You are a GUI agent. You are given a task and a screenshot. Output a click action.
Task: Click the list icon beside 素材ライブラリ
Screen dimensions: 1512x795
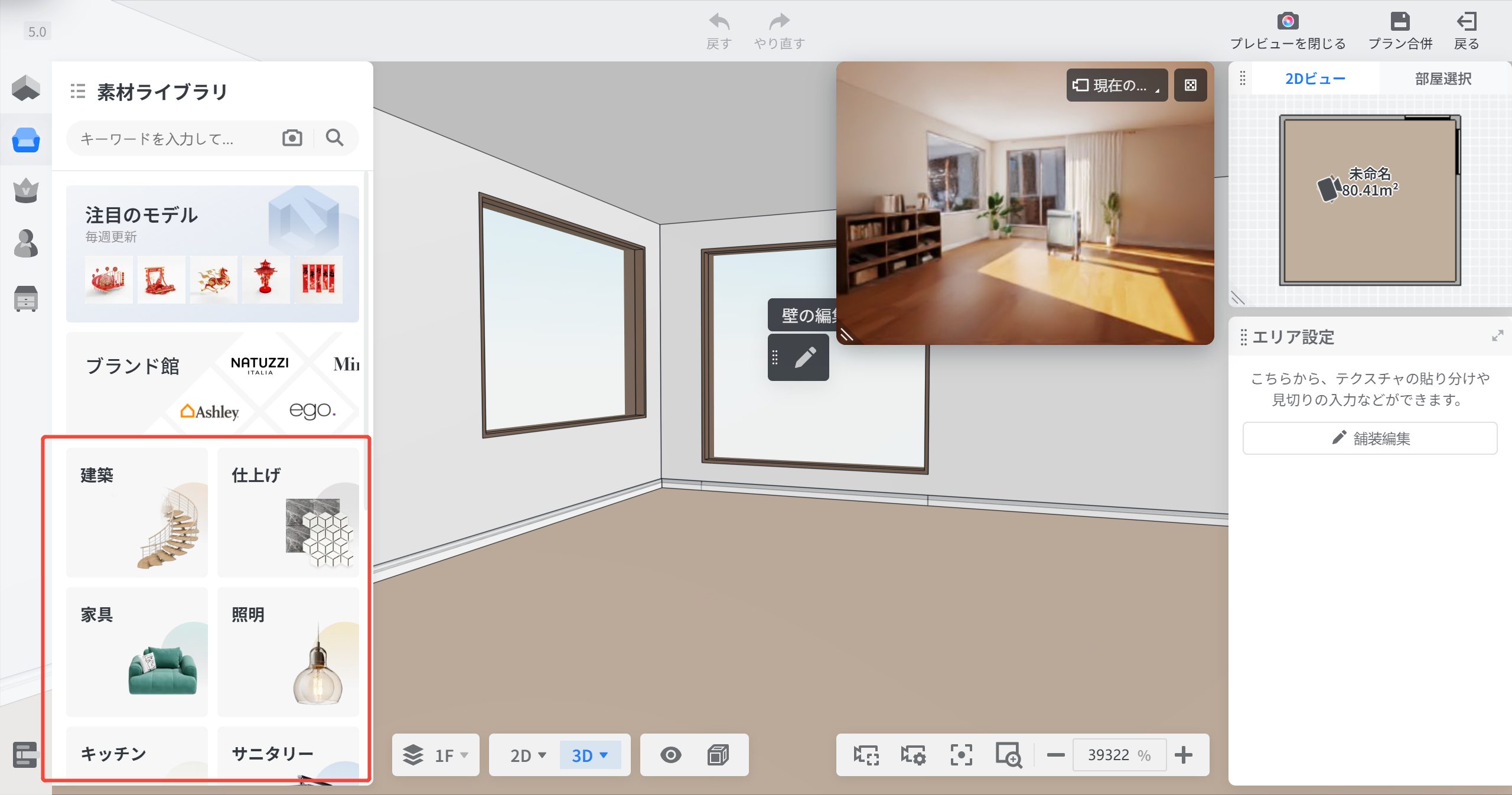click(x=78, y=92)
